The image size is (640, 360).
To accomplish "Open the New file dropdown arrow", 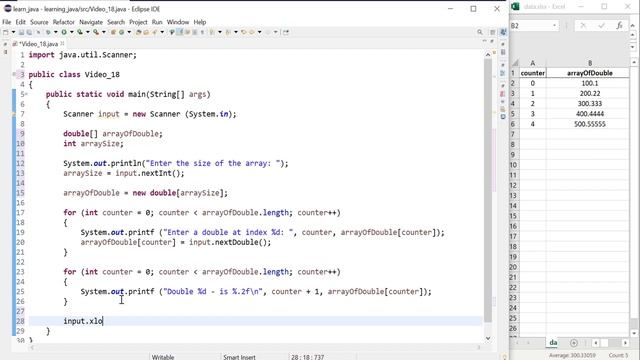I will pos(13,32).
